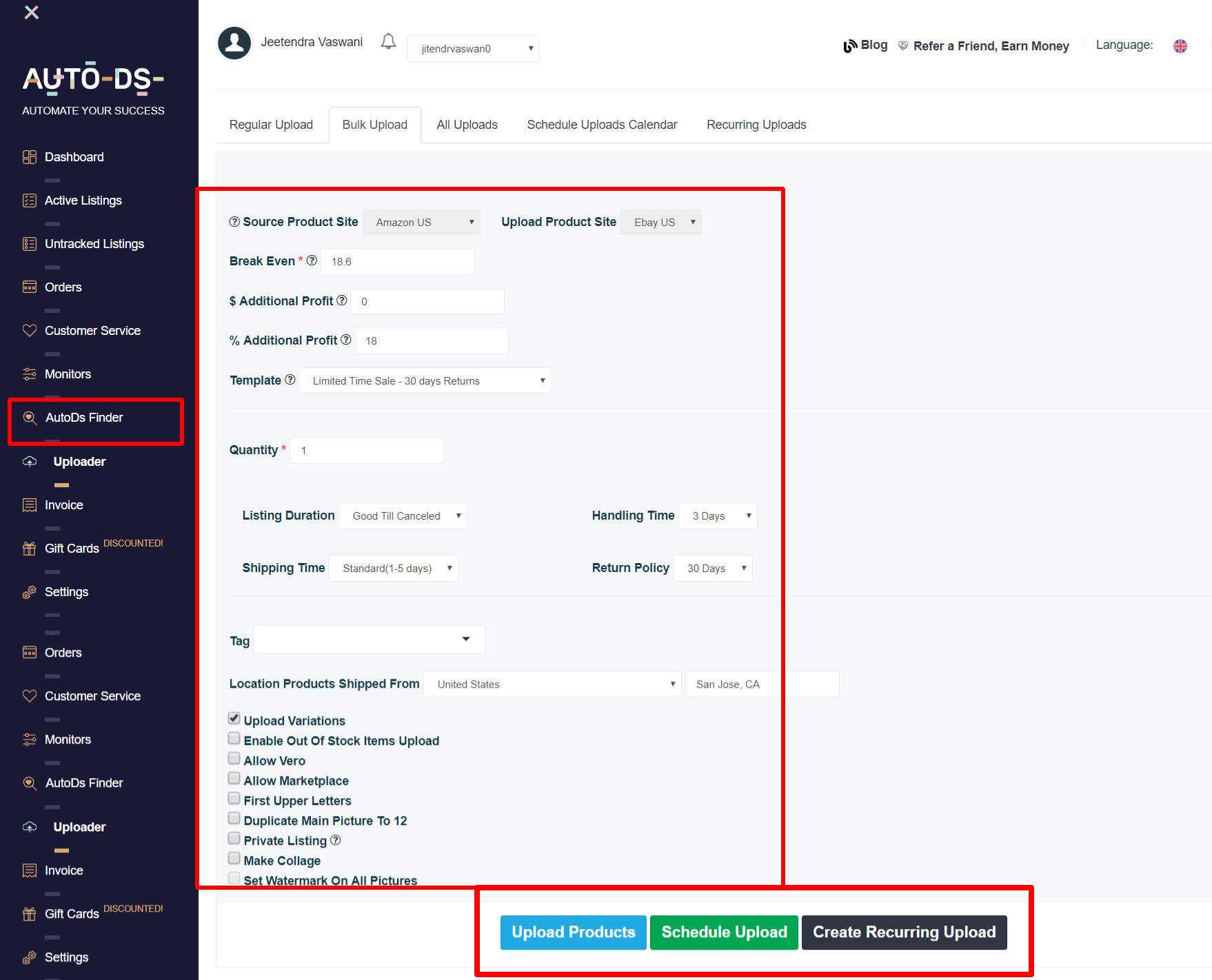Open the Source Product Site dropdown
Screen dimensions: 1212x980
pyautogui.click(x=421, y=222)
